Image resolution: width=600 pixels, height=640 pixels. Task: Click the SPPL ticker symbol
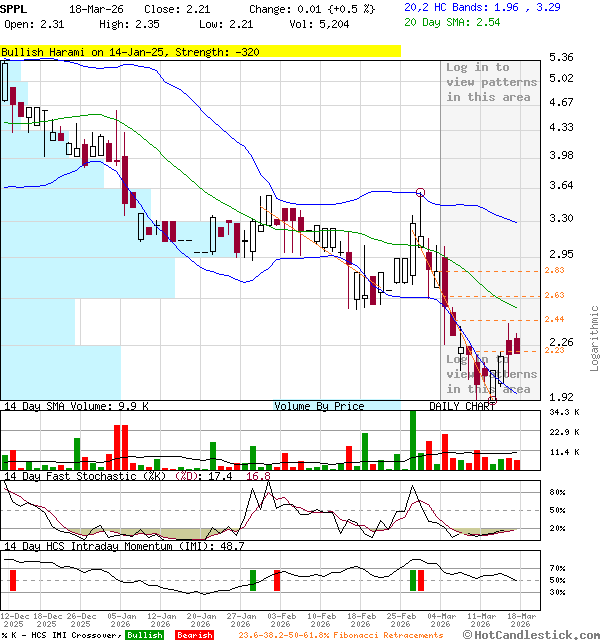pyautogui.click(x=15, y=7)
